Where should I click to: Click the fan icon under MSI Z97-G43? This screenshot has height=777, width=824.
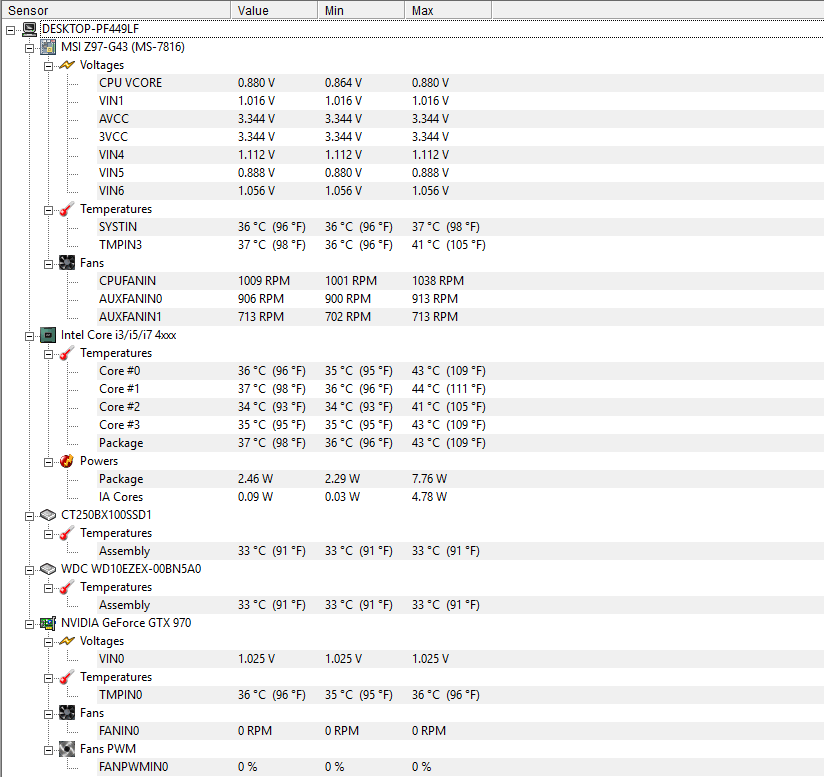(67, 263)
